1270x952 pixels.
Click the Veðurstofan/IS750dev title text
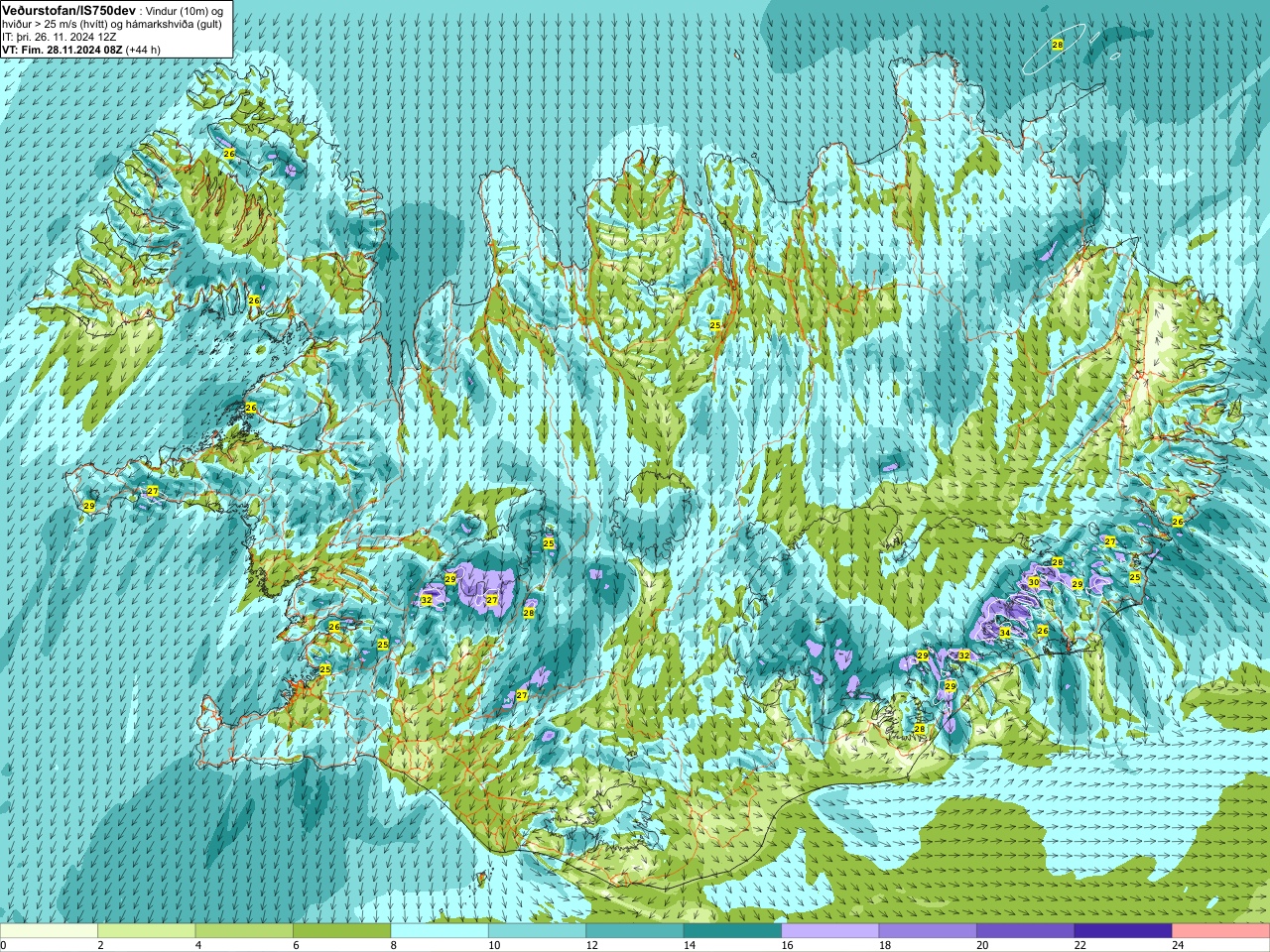coord(68,9)
